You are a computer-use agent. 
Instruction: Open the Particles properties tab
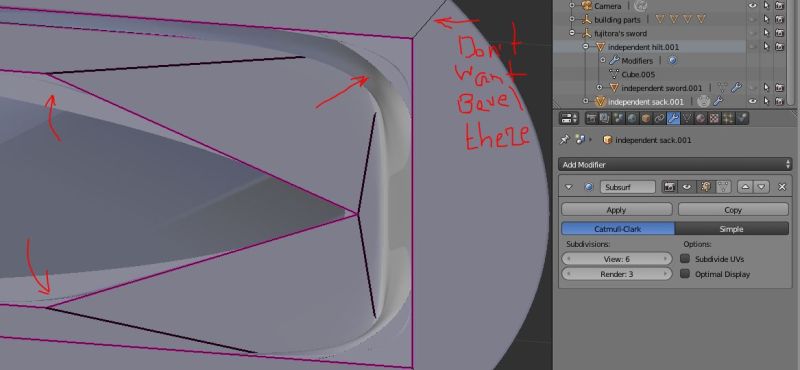coord(729,118)
